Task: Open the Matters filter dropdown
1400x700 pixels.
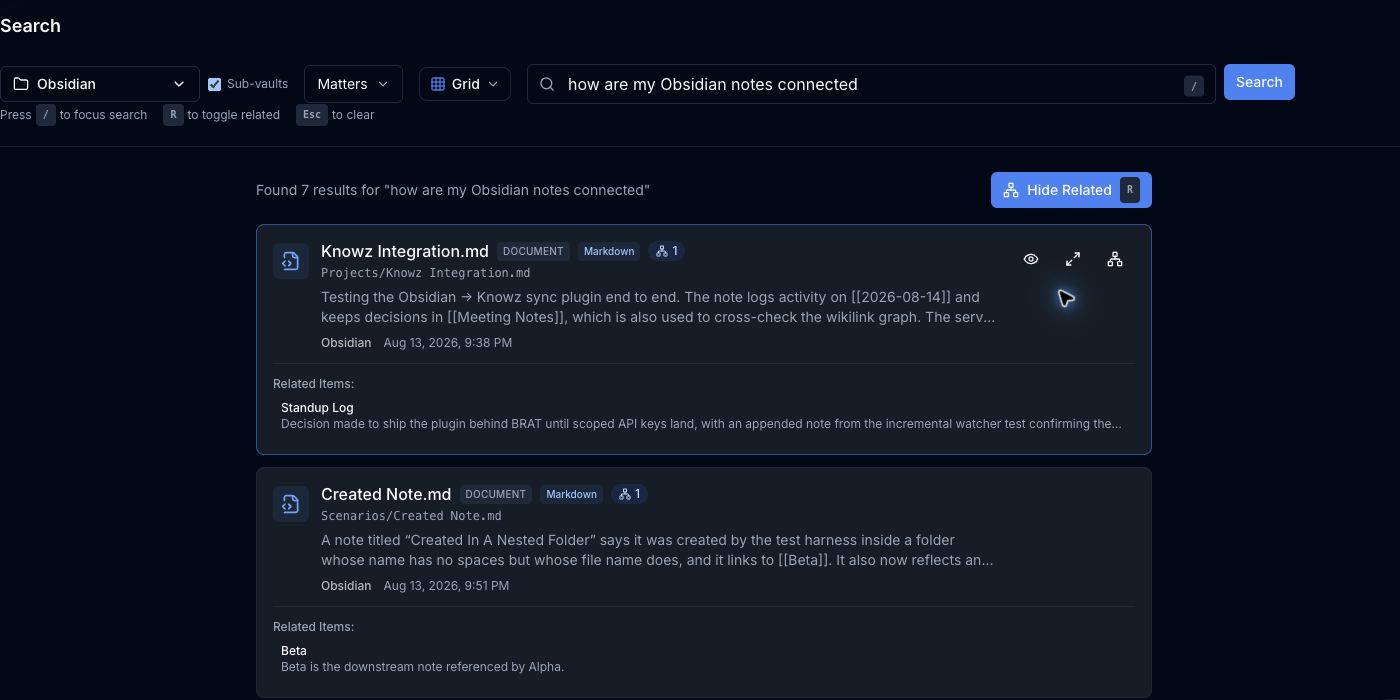Action: click(353, 84)
